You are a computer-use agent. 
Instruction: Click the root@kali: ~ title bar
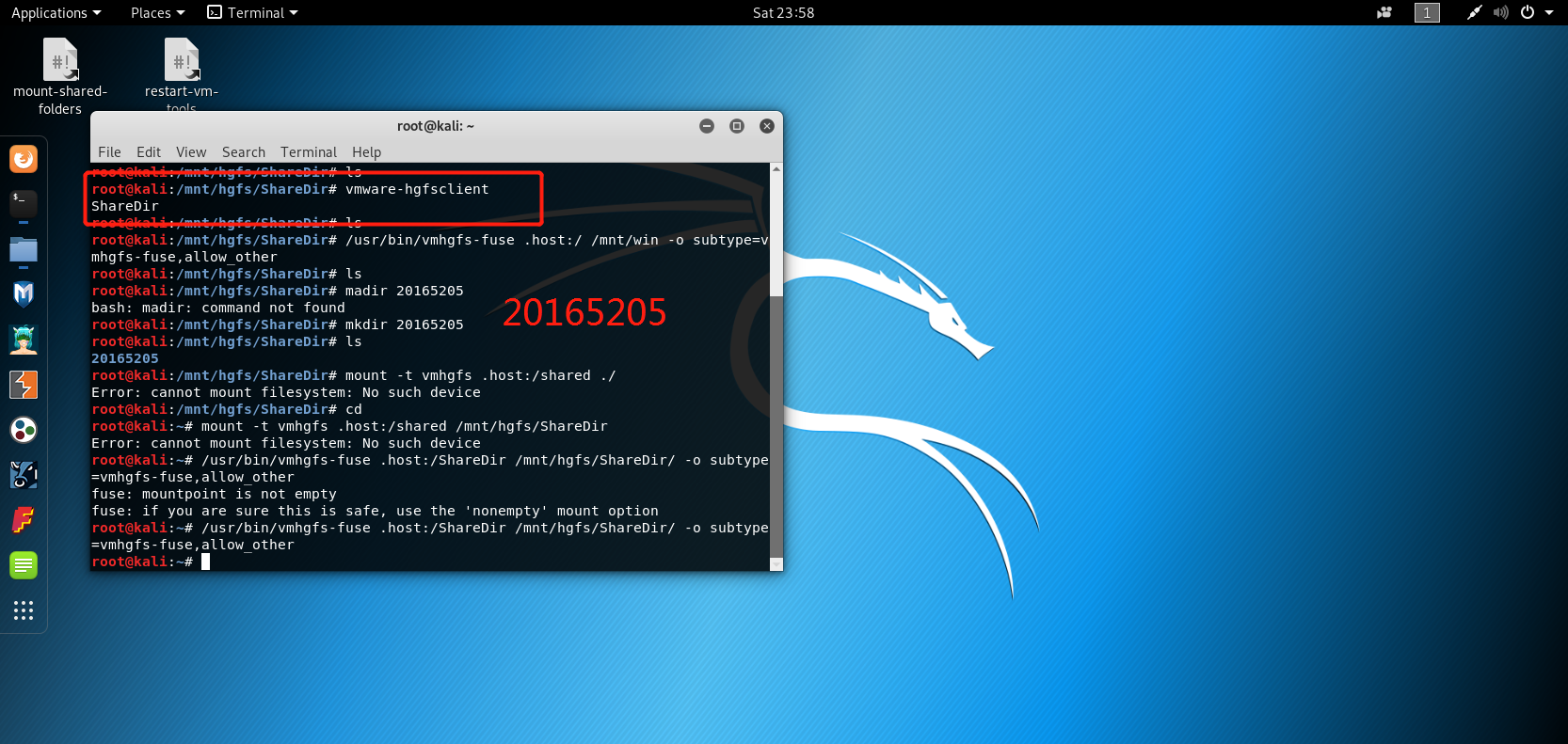tap(436, 126)
